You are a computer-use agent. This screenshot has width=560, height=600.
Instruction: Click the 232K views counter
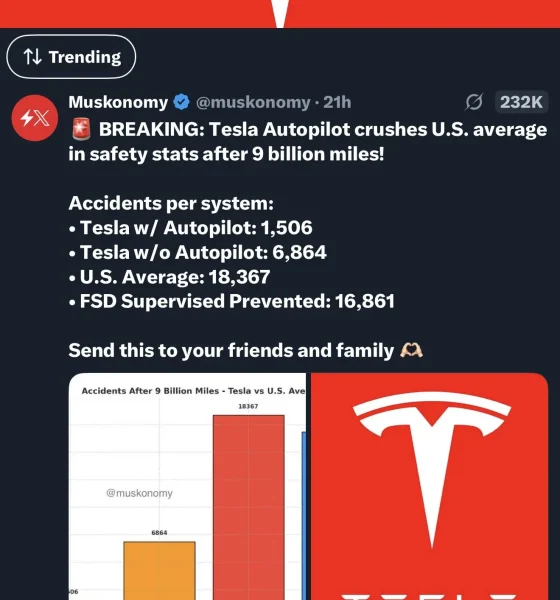(521, 102)
